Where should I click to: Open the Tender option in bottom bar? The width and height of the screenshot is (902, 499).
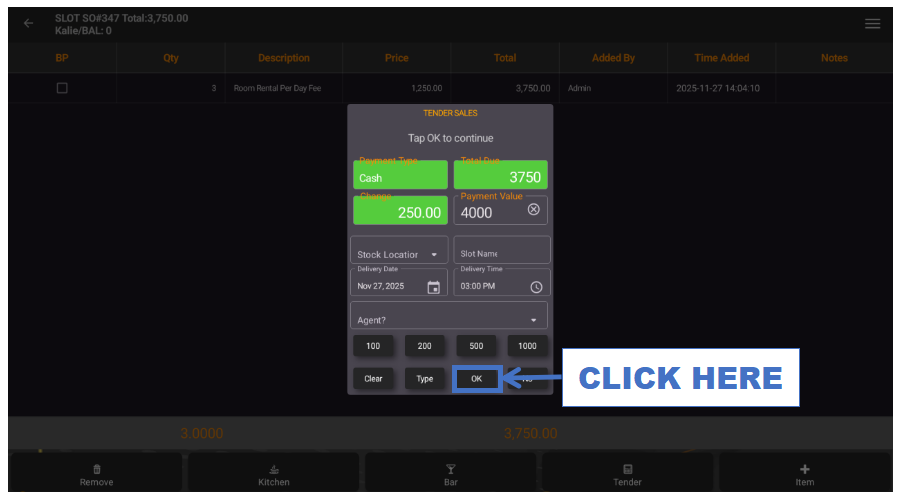click(628, 475)
